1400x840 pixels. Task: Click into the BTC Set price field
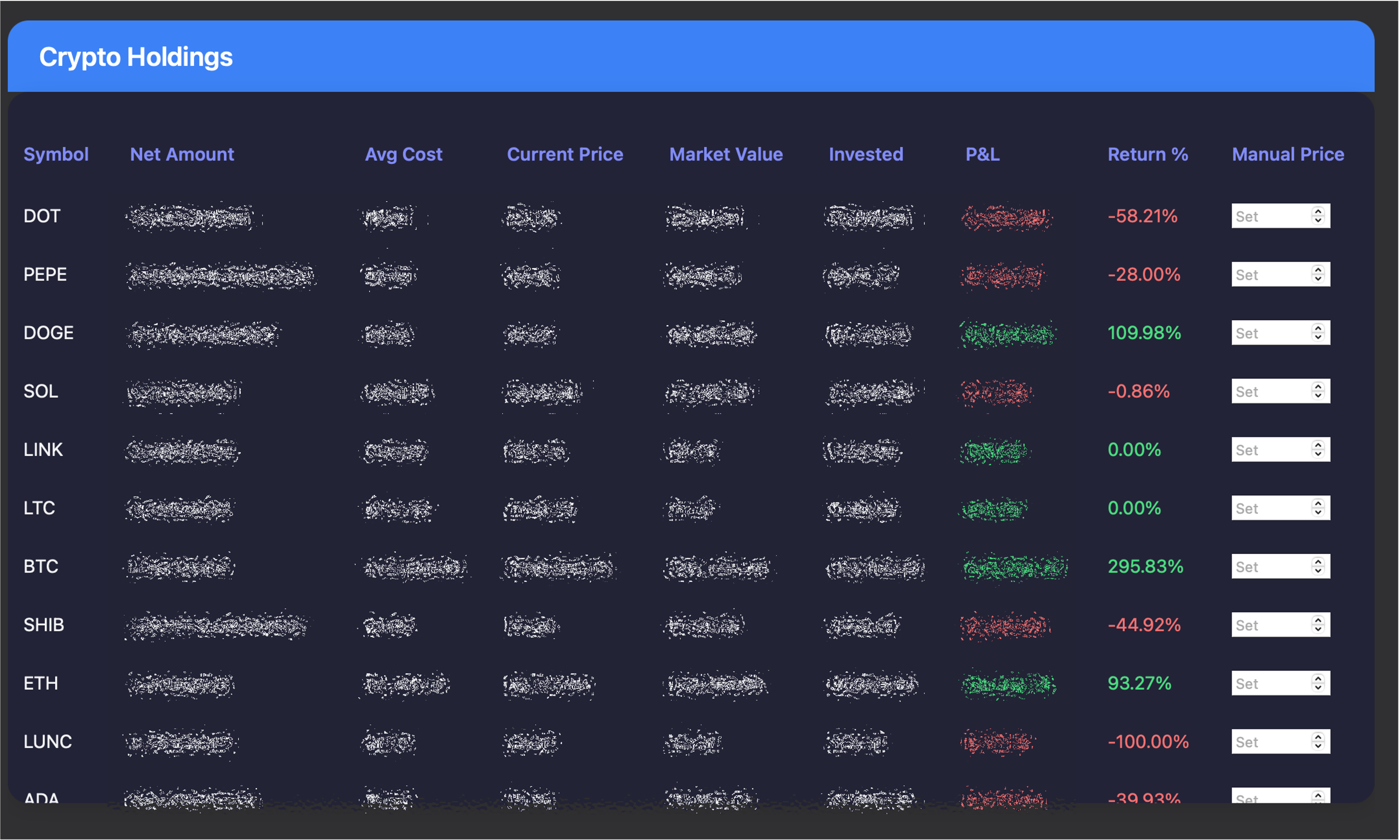click(x=1268, y=566)
